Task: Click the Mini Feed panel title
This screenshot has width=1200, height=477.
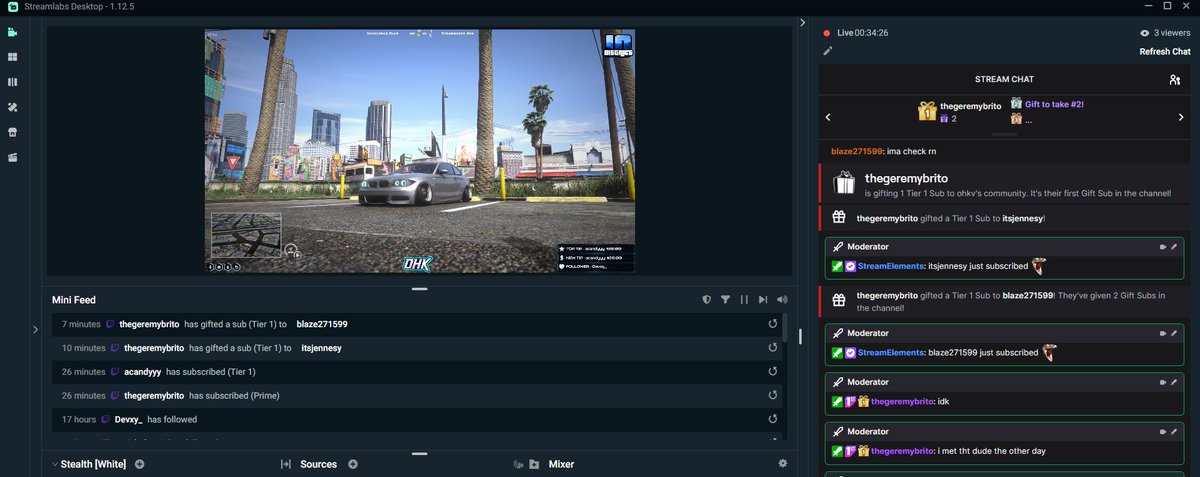Action: point(74,300)
